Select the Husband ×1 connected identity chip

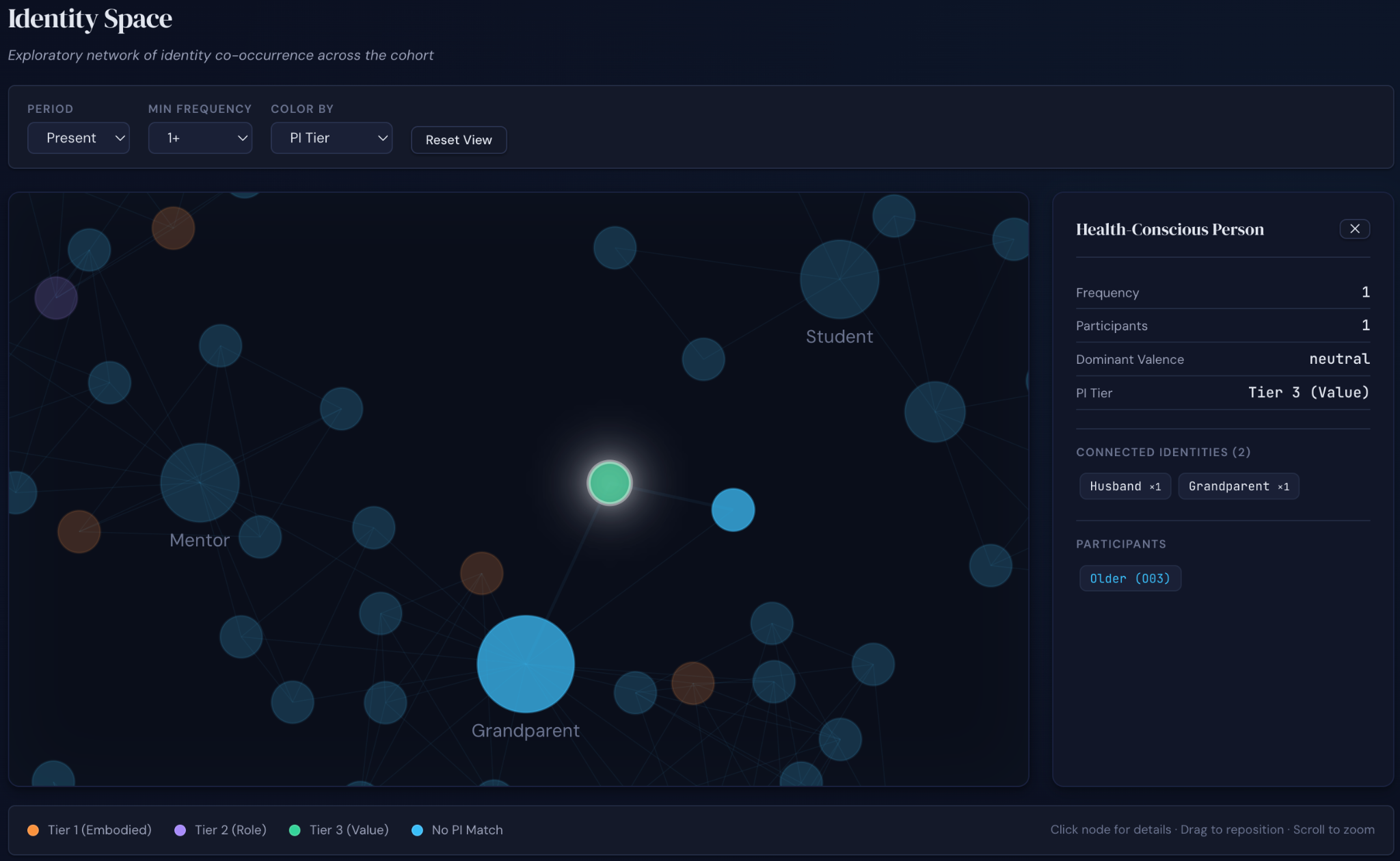[x=1125, y=486]
